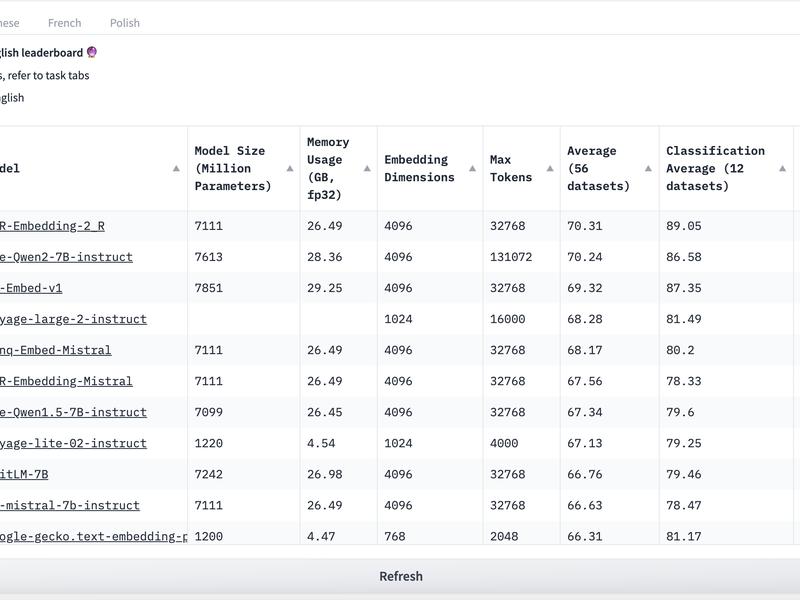Select the max tokens 4000 cell
Screen dimensions: 800x600
point(521,443)
